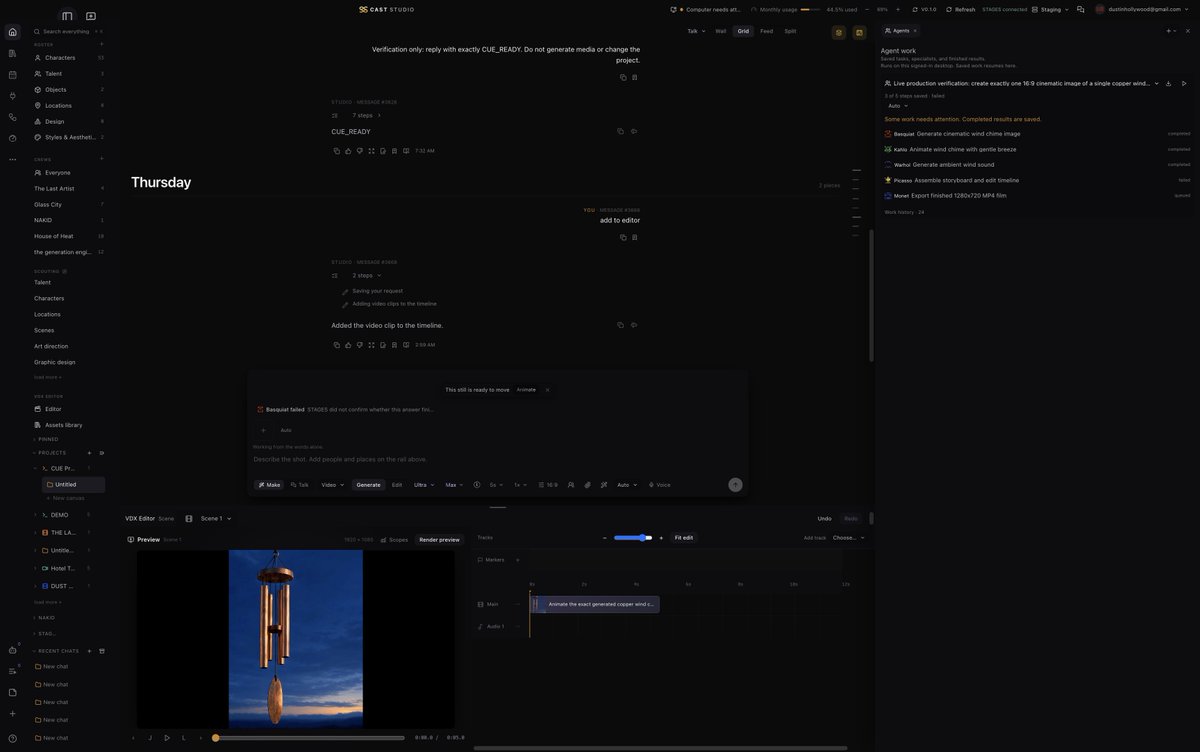Click Undo in the VDX Editor

[824, 519]
